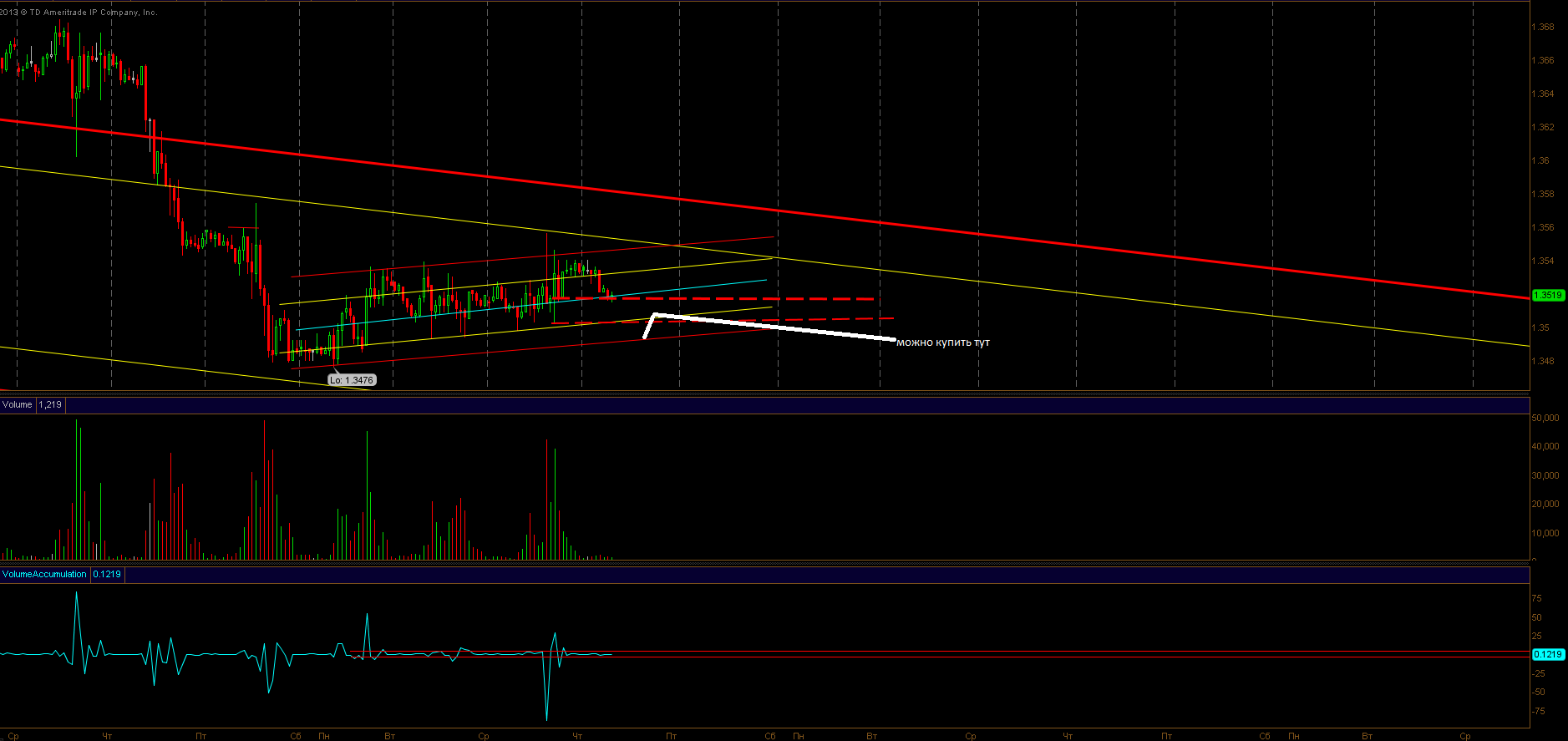This screenshot has height=741, width=1568.
Task: Select the 'можно купить тут' chart note
Action: pyautogui.click(x=943, y=343)
